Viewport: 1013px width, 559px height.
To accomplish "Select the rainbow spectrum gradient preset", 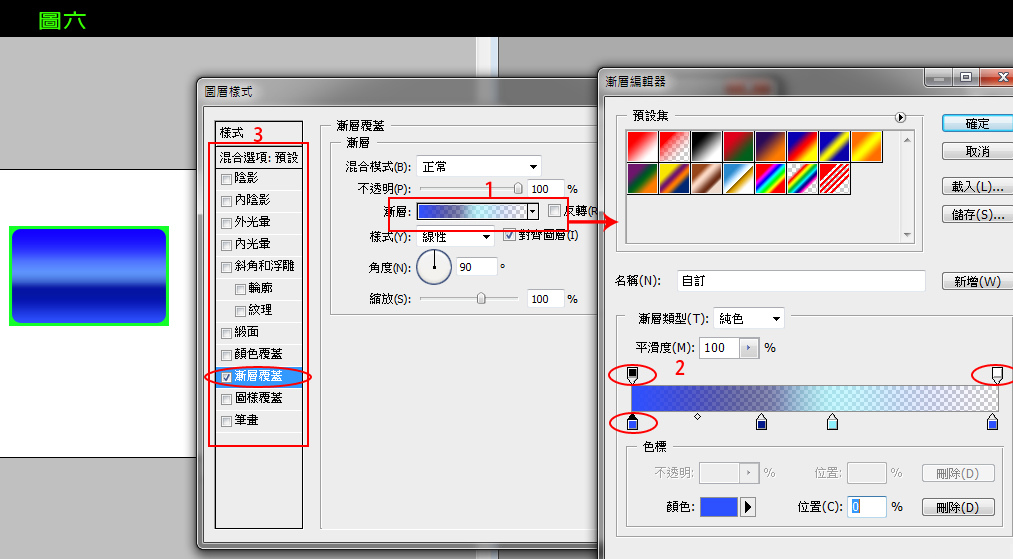I will tap(770, 178).
